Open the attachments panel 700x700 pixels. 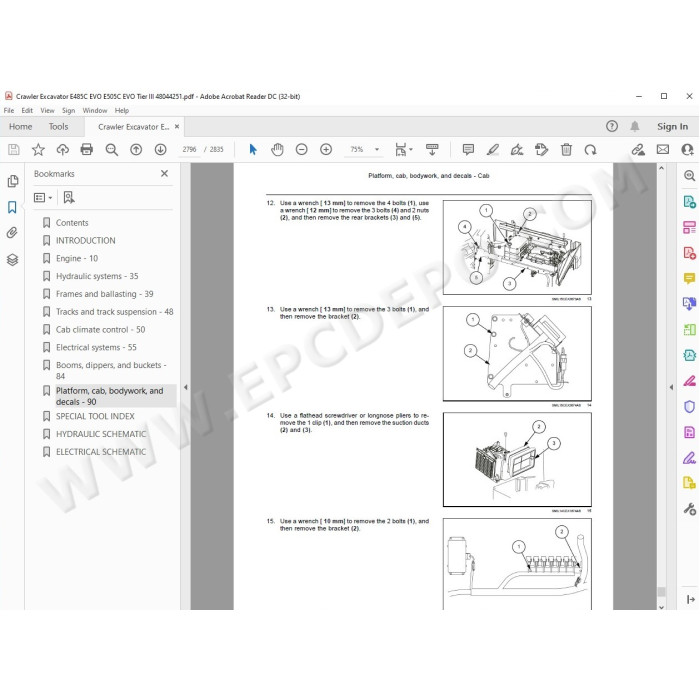[x=12, y=233]
